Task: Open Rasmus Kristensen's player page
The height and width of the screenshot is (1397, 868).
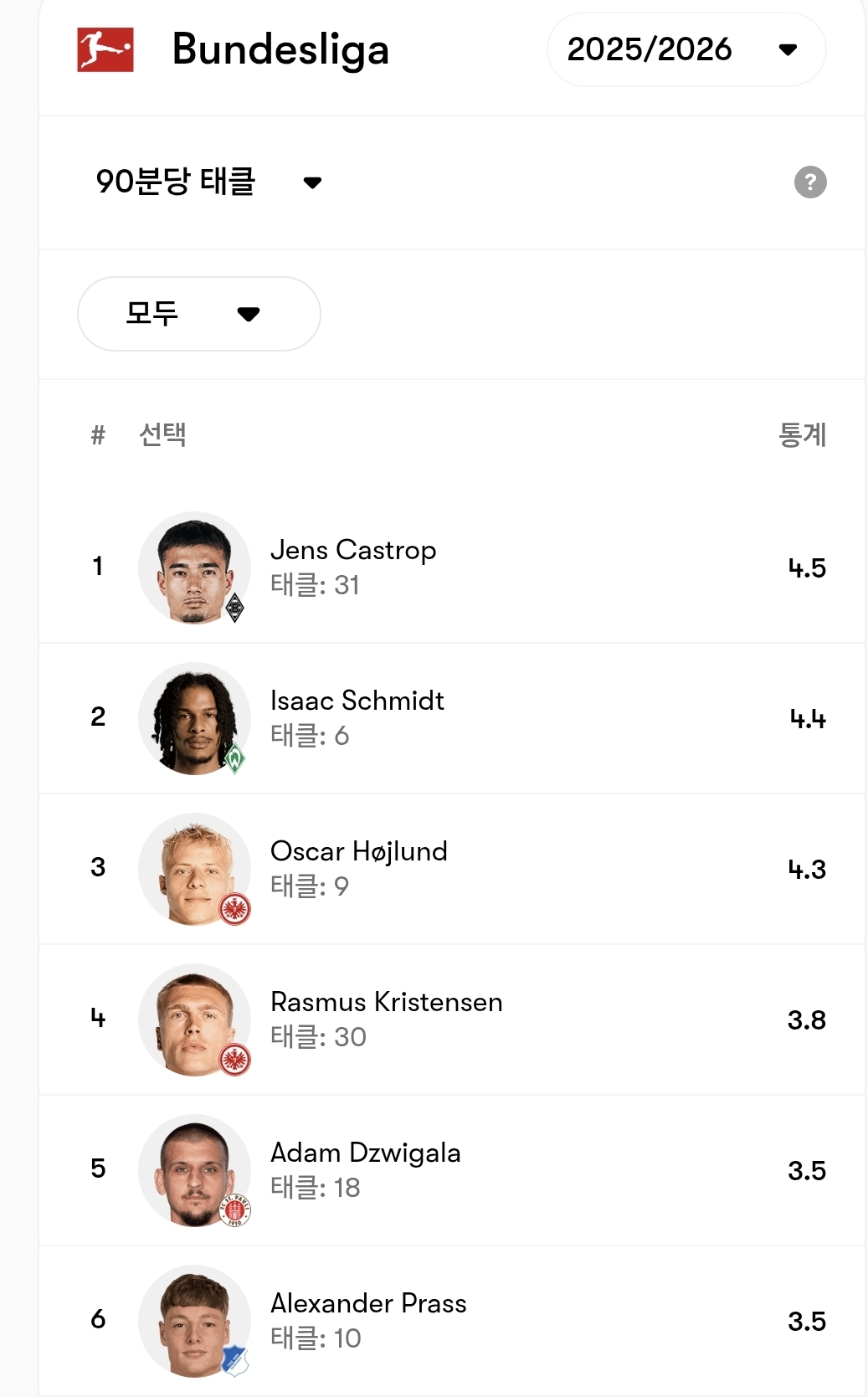Action: (x=386, y=1002)
